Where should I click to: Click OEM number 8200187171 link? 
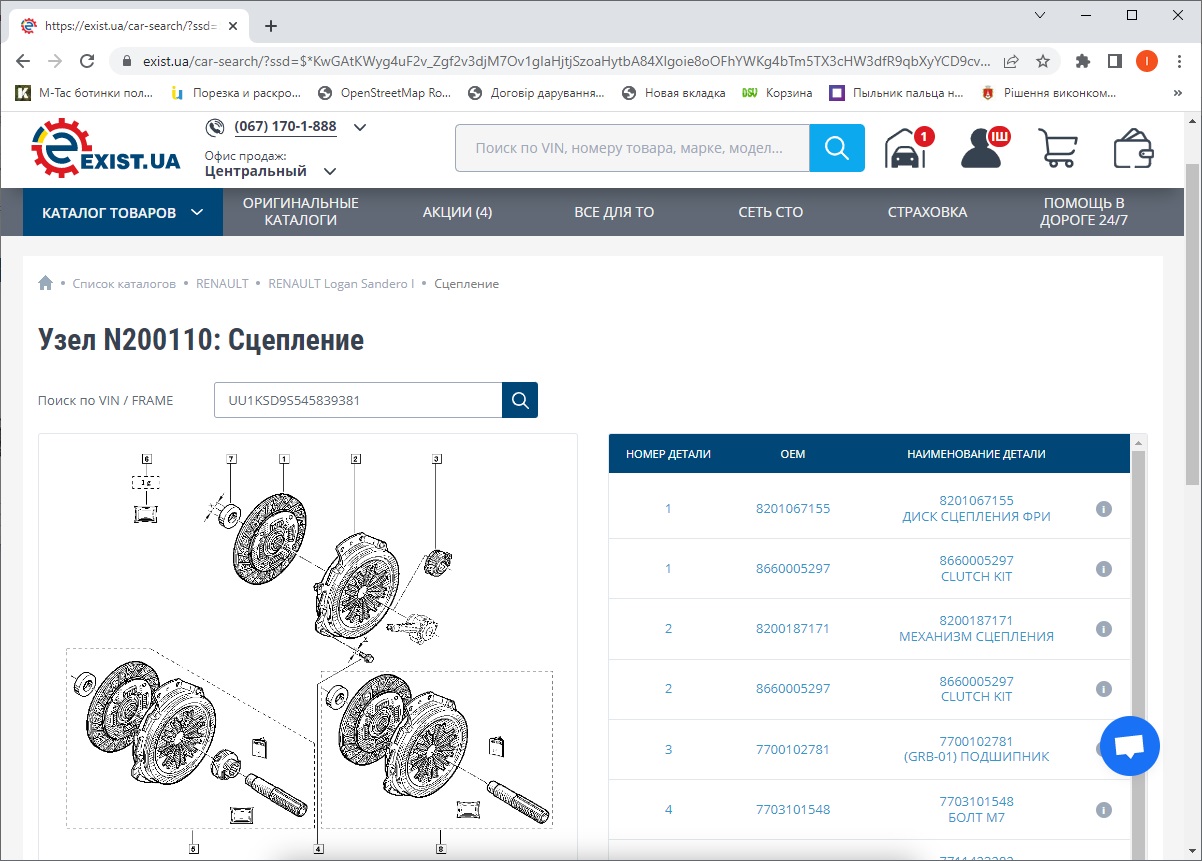click(792, 629)
